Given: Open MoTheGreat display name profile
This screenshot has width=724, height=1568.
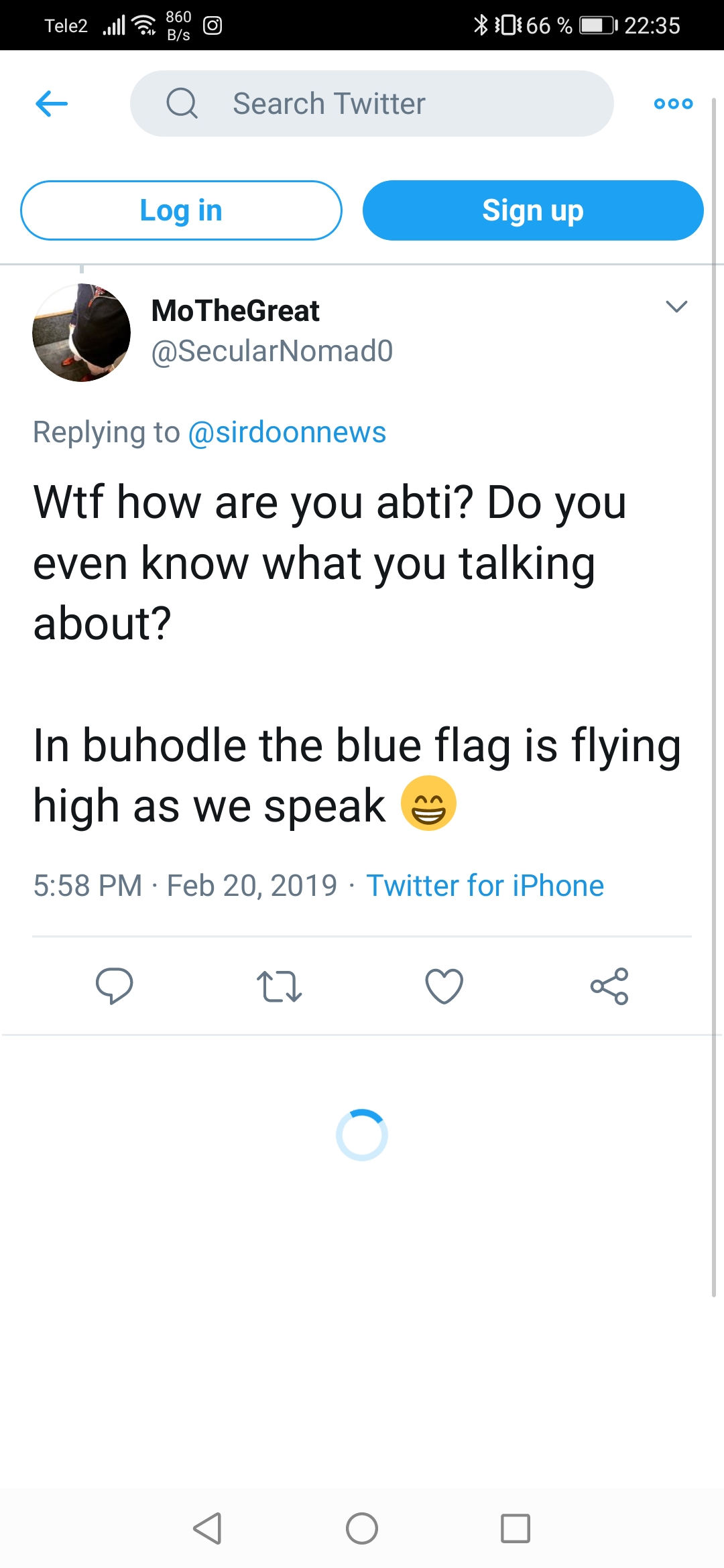Looking at the screenshot, I should pyautogui.click(x=235, y=311).
